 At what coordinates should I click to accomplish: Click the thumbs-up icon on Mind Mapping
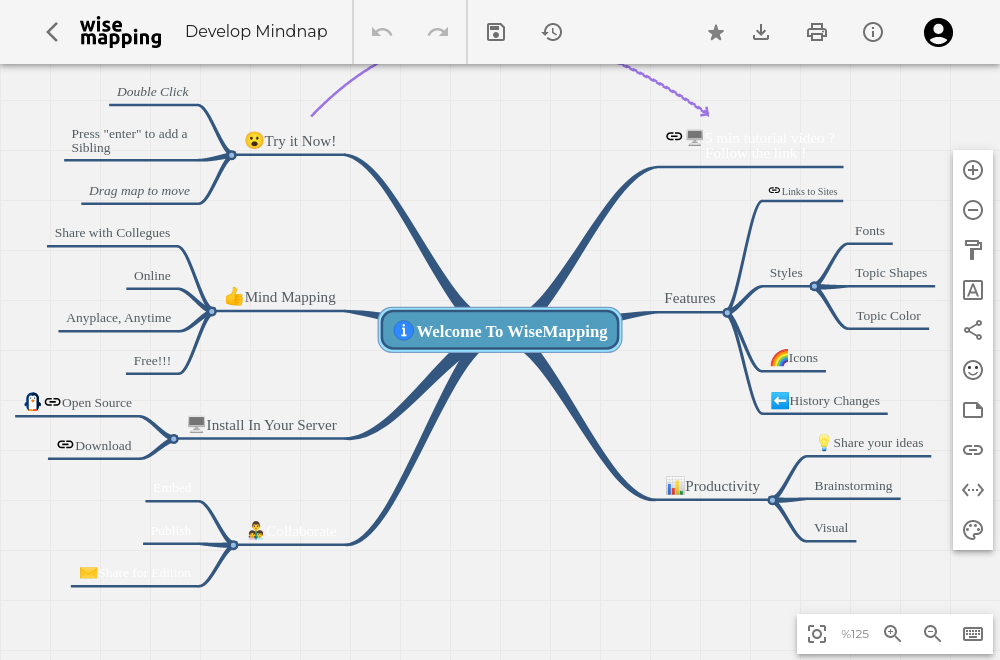click(234, 297)
